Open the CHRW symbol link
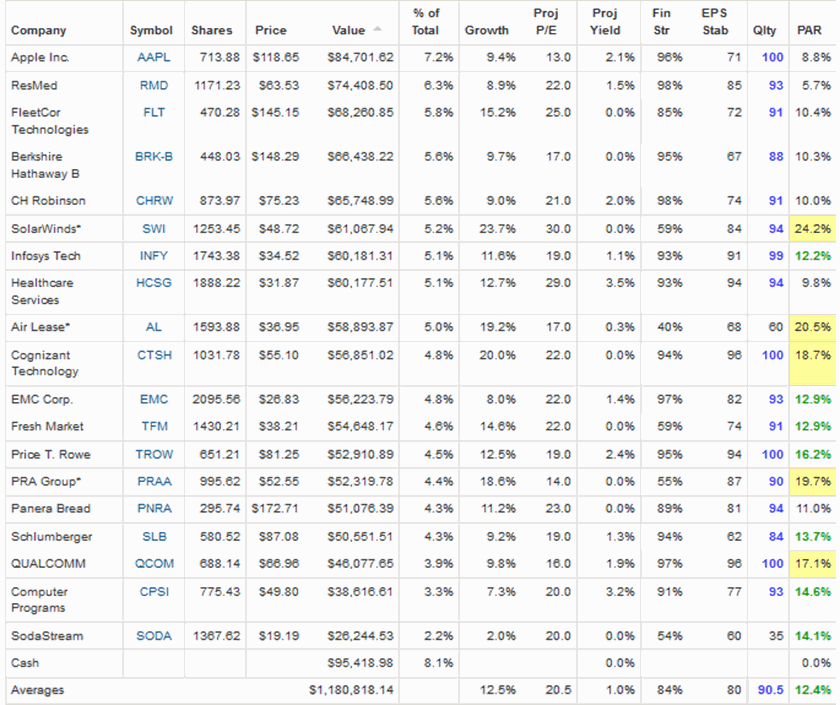The height and width of the screenshot is (705, 840). pyautogui.click(x=154, y=200)
